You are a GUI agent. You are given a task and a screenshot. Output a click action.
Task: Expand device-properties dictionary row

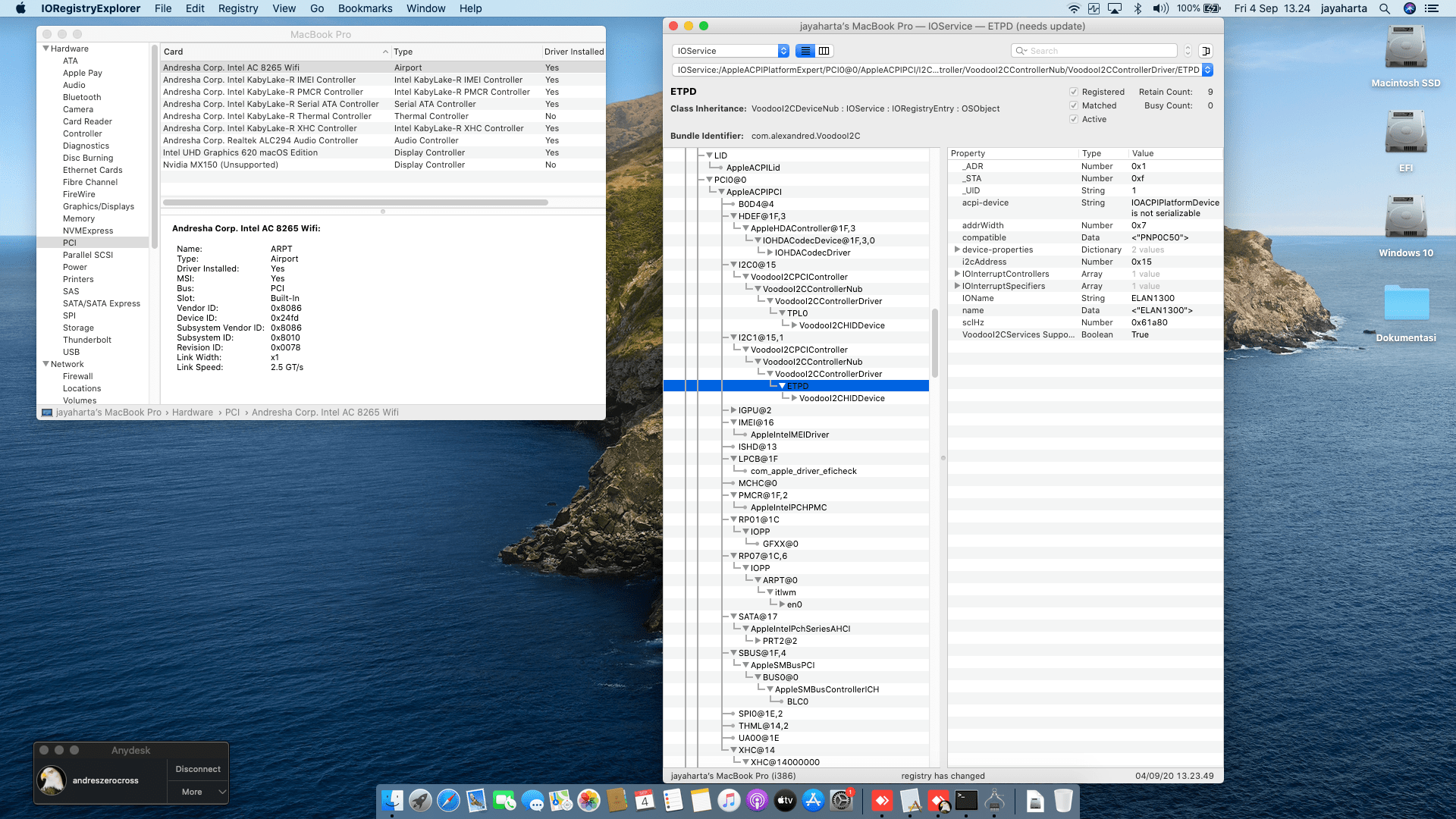(957, 249)
